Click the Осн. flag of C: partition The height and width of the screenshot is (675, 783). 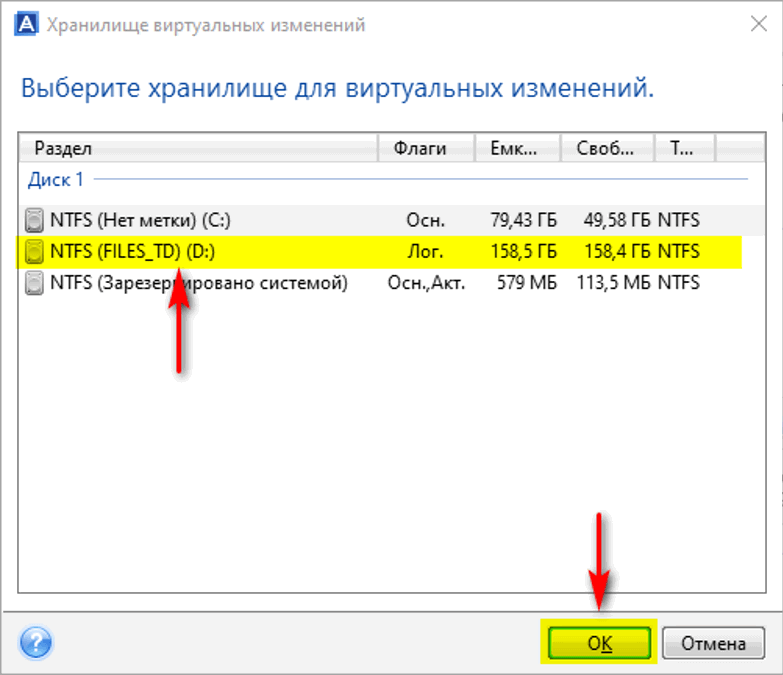pos(425,220)
